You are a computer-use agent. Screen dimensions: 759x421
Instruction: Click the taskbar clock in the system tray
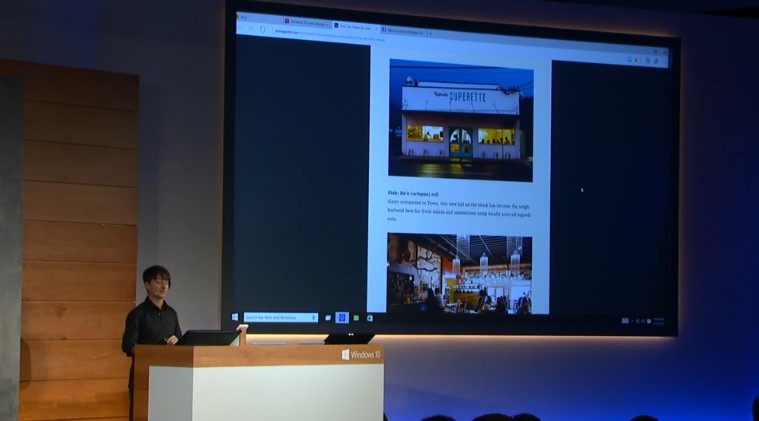pyautogui.click(x=657, y=321)
